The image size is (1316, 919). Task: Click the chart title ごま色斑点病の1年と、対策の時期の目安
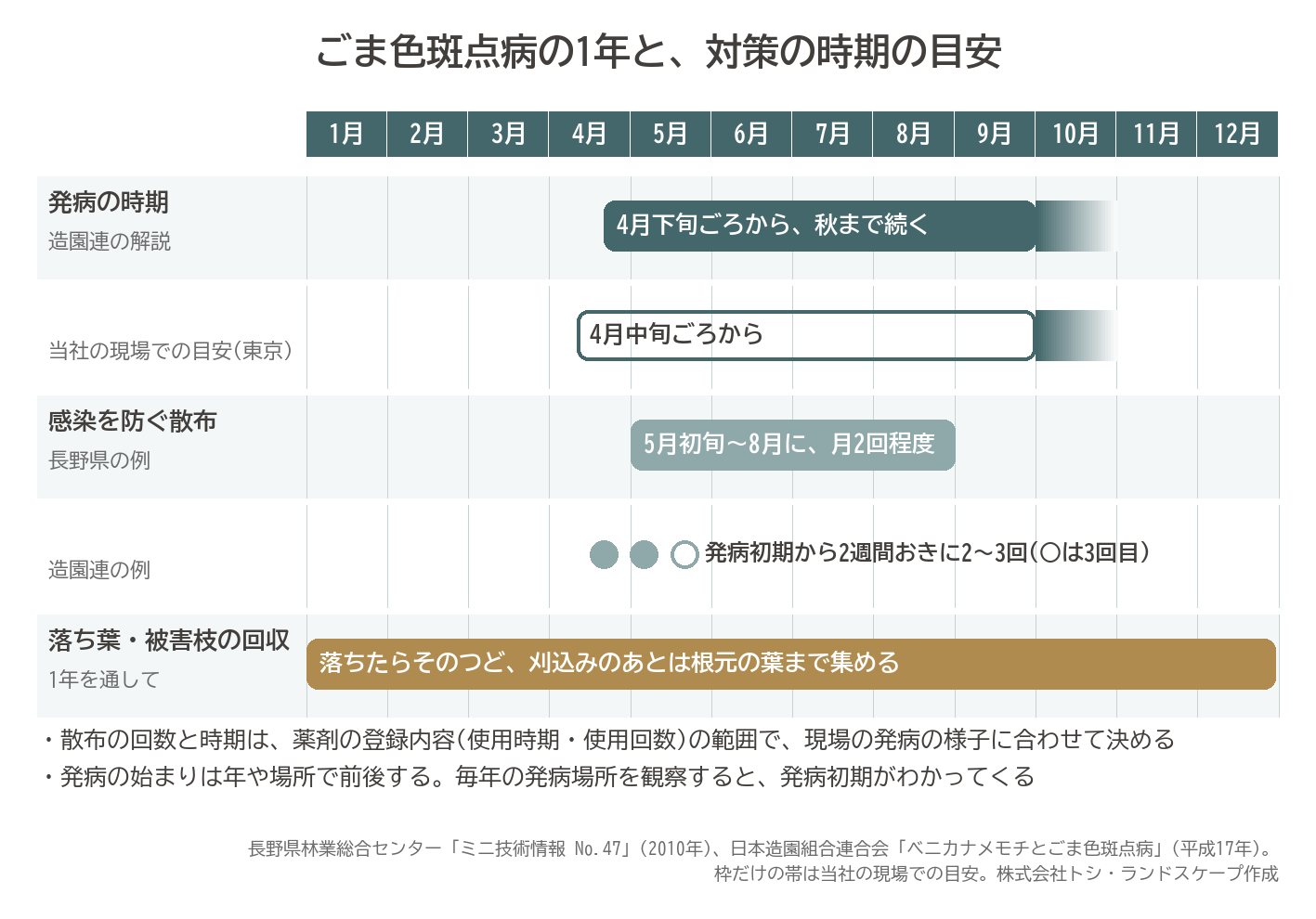[x=658, y=51]
